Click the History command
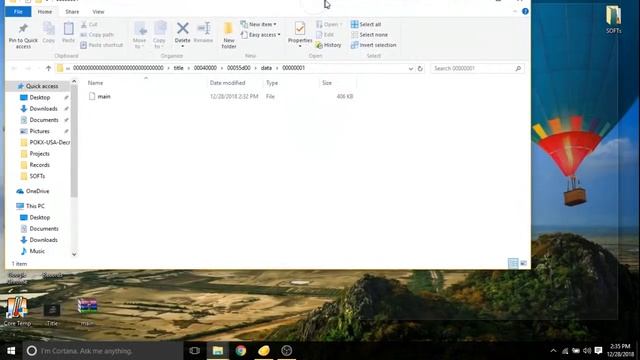This screenshot has width=640, height=360. point(329,45)
